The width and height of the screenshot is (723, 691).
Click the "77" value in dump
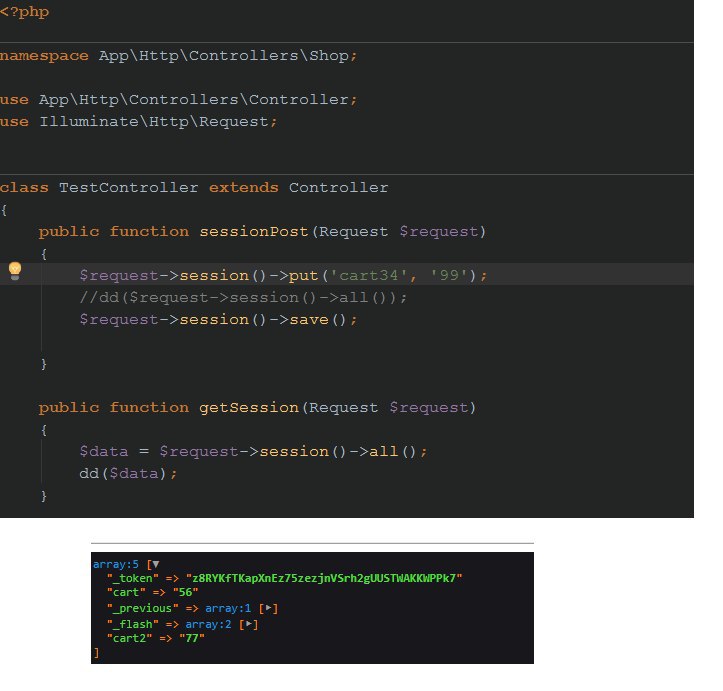pyautogui.click(x=192, y=638)
